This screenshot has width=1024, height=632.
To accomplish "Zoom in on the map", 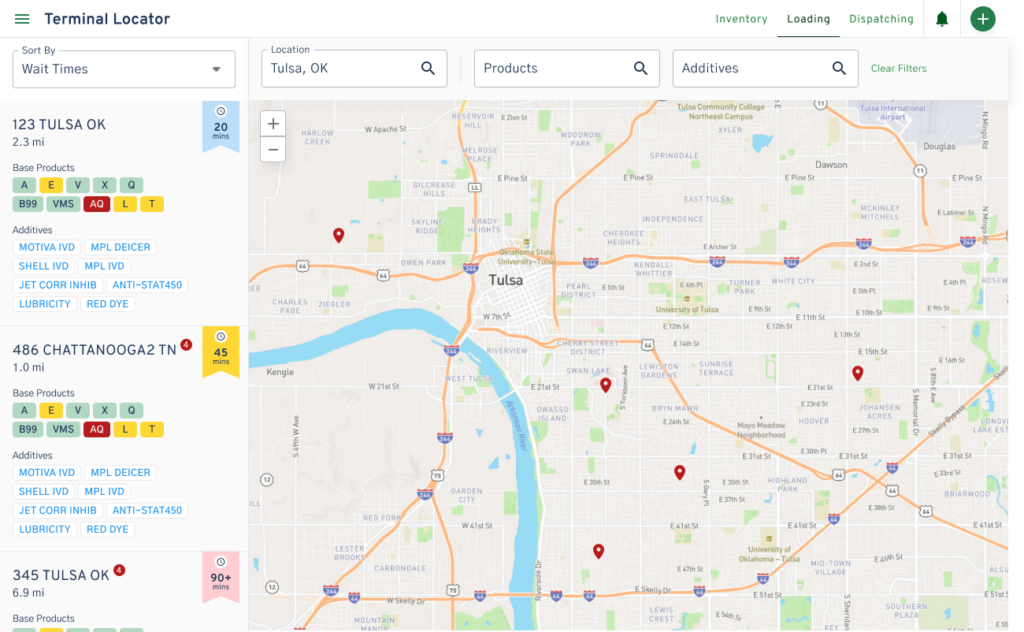I will 273,123.
